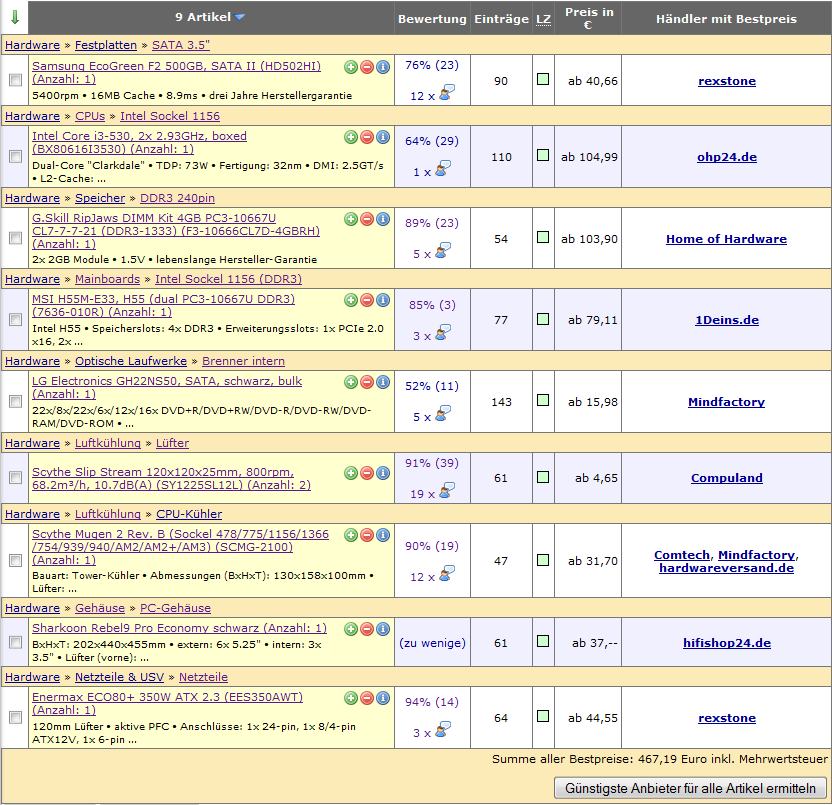Visit hardwareversand.de dealer link
Screen dimensions: 832x805
click(x=726, y=568)
